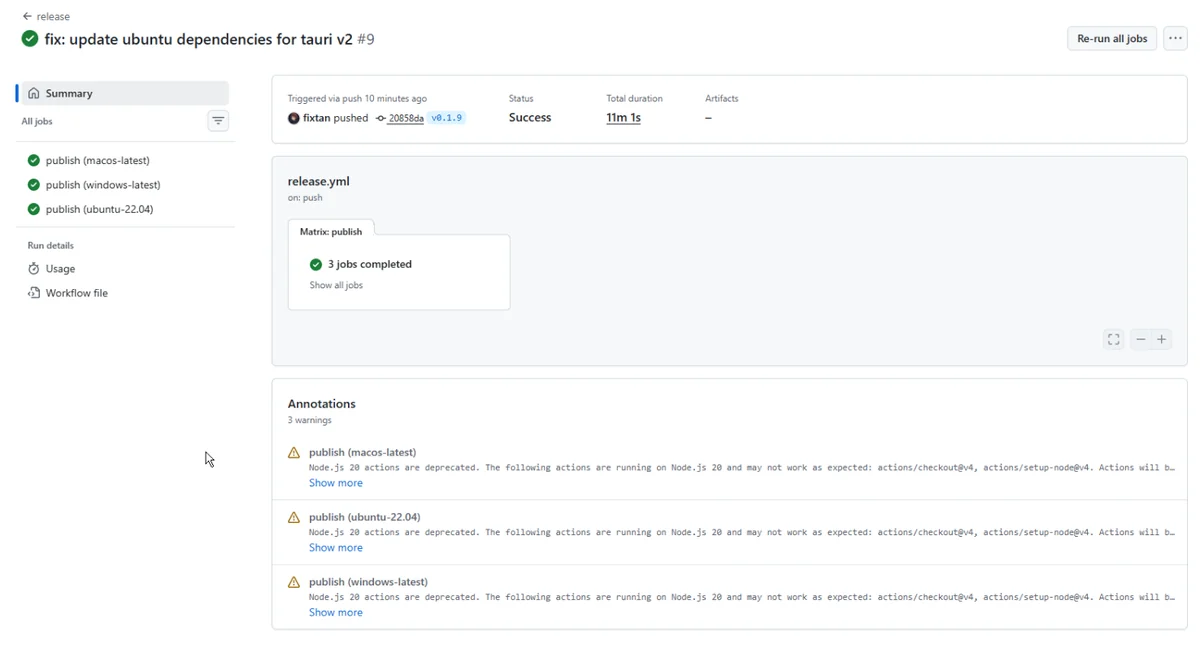1200x661 pixels.
Task: Open the Workflow file page
Action: (76, 293)
